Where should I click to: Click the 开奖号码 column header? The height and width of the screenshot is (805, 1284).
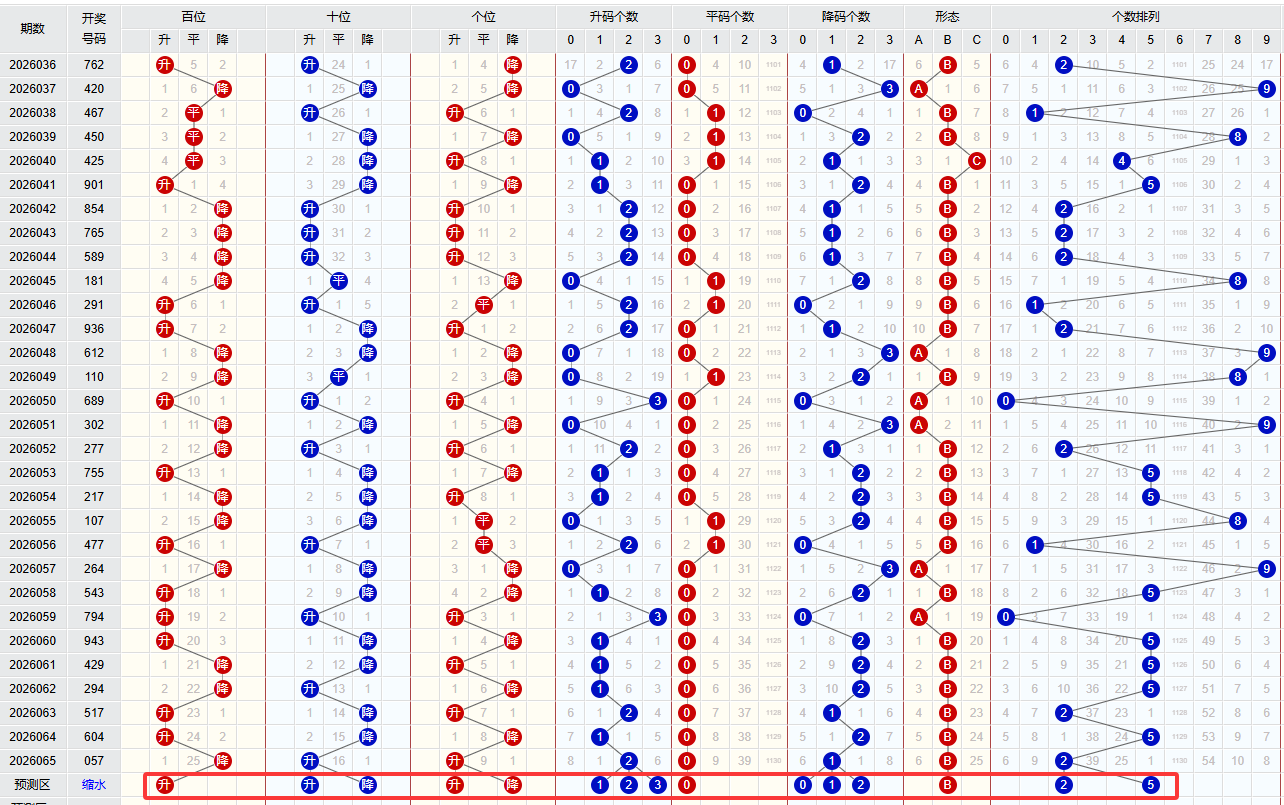point(93,29)
